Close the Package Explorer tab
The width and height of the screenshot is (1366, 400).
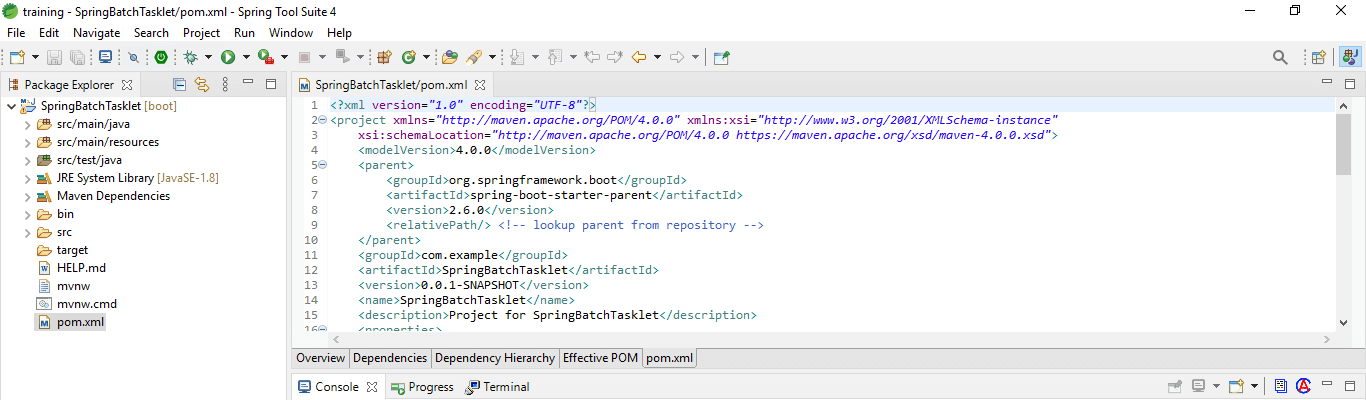click(x=127, y=85)
